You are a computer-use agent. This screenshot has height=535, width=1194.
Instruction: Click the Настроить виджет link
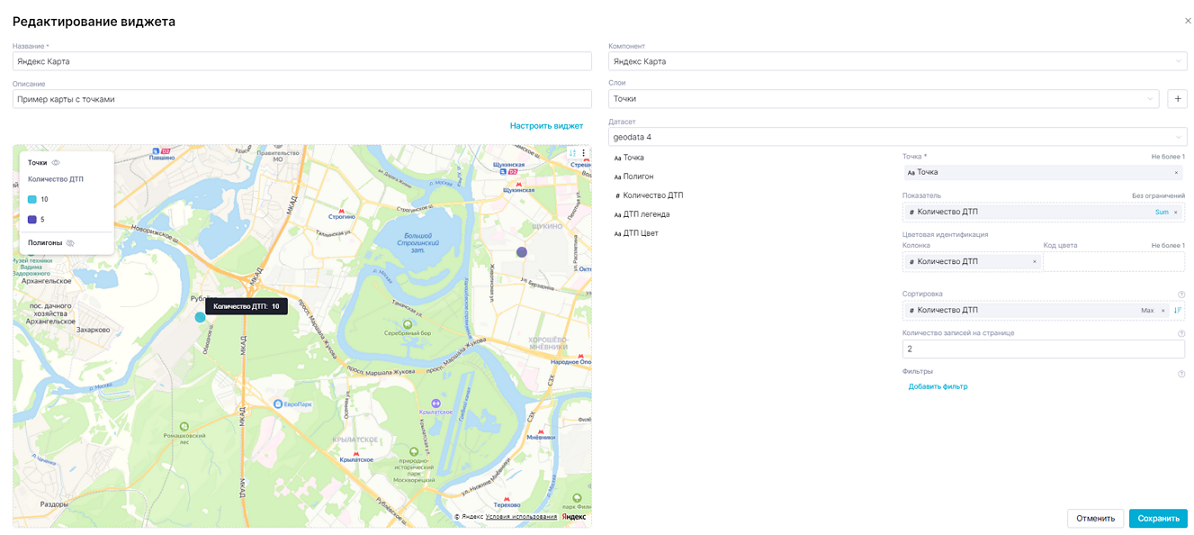point(546,126)
